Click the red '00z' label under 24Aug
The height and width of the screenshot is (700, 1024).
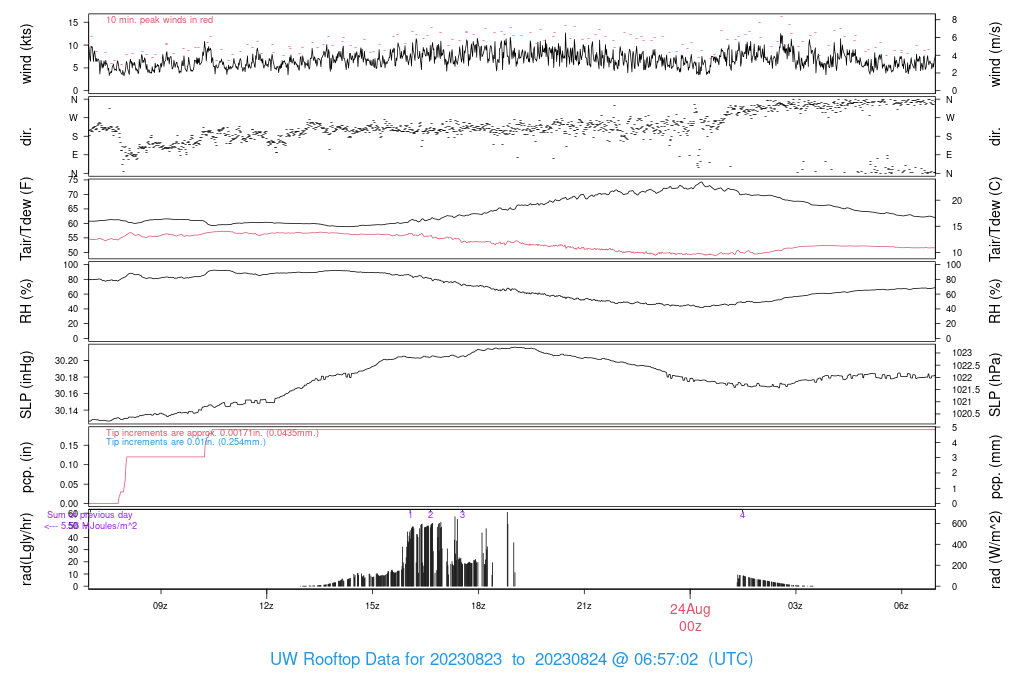690,626
